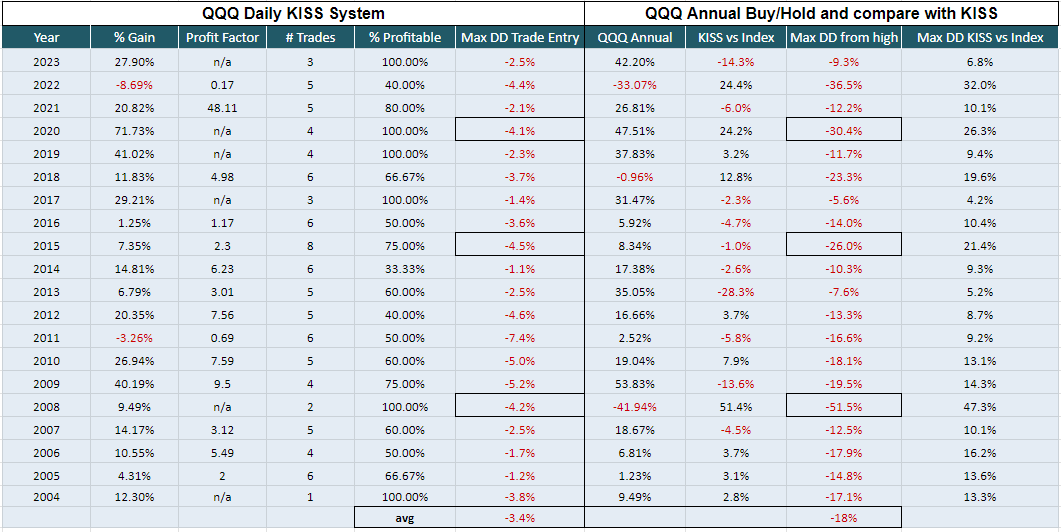The image size is (1061, 532).
Task: Click the negative gain '-8.69%' for 2022
Action: pos(134,85)
